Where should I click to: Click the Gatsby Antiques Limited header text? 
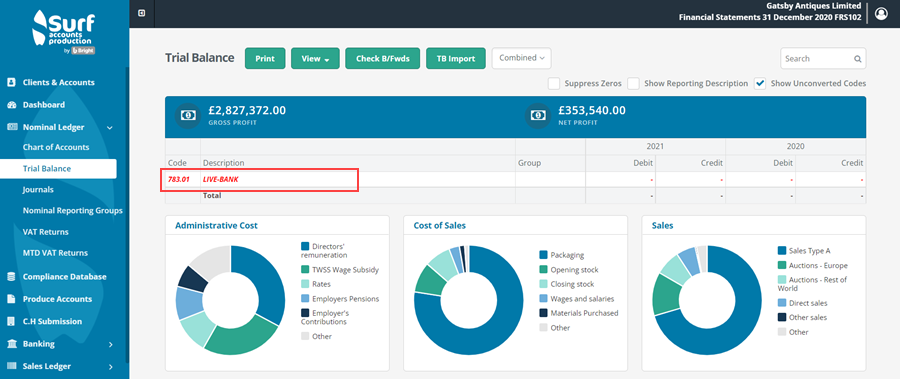coord(814,6)
